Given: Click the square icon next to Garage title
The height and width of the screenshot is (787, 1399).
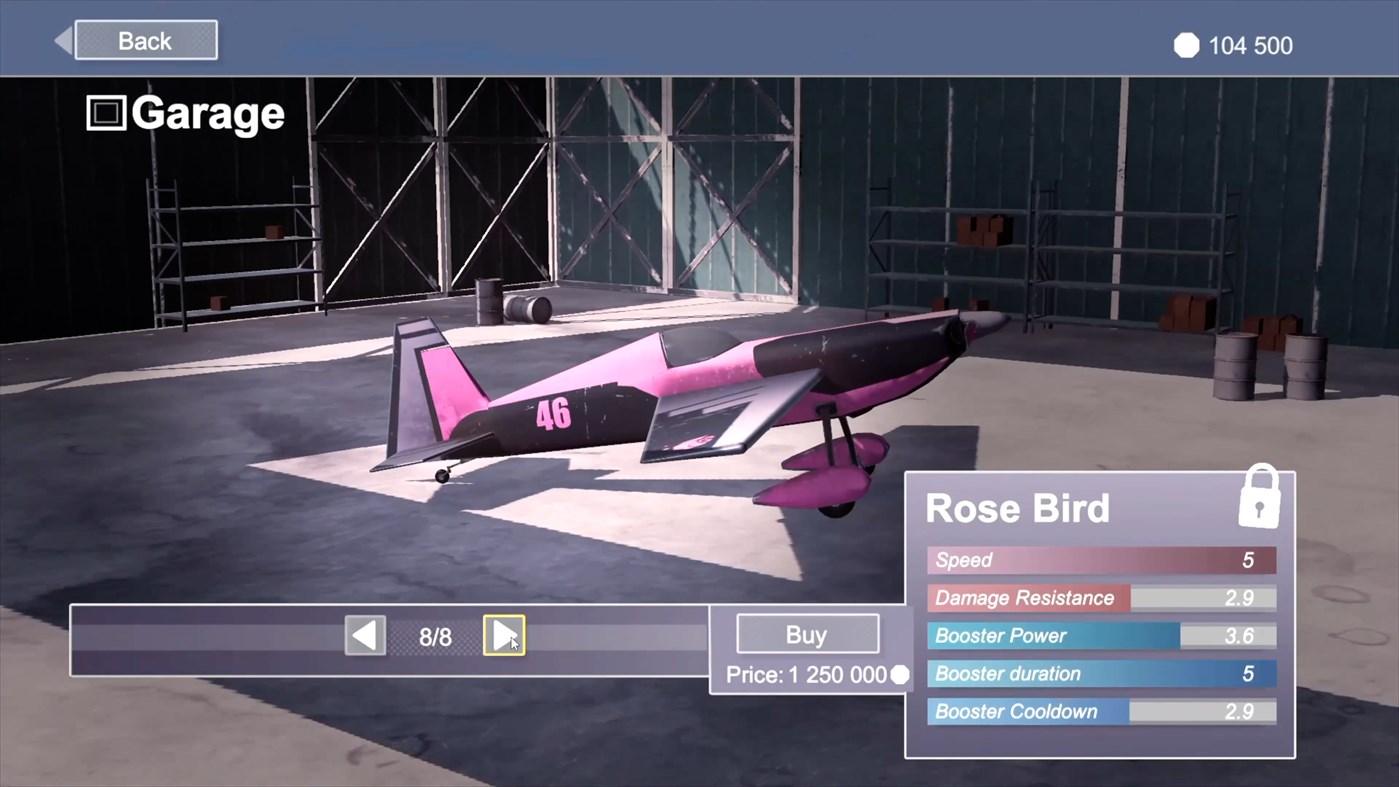Looking at the screenshot, I should (x=109, y=113).
